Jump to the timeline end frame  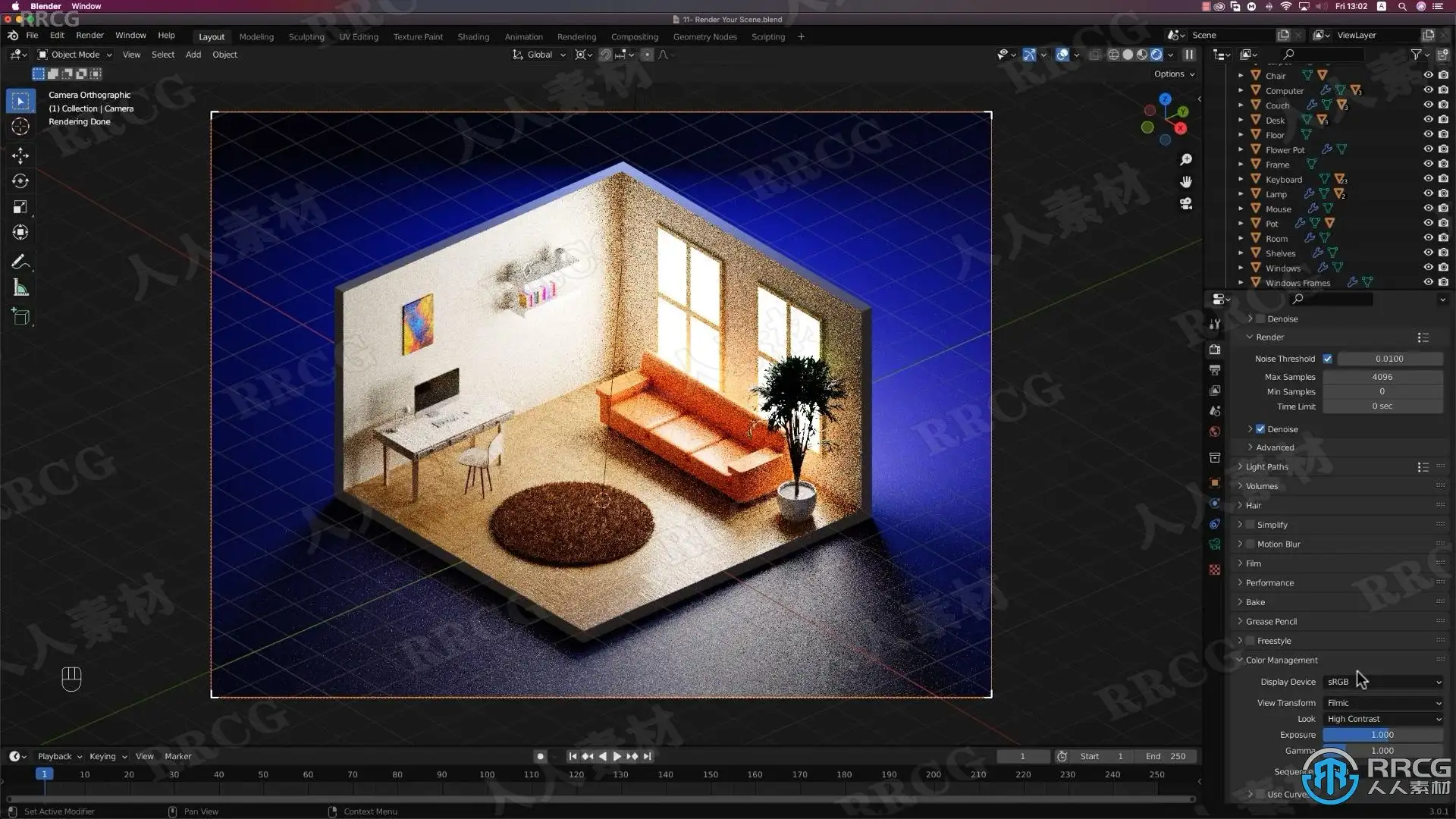[648, 756]
